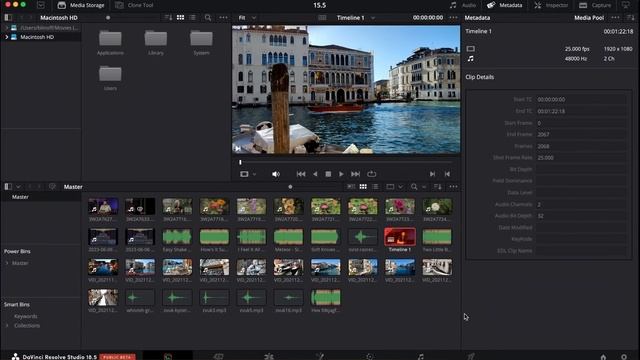Open the viewer mode dropdown below preview
Image resolution: width=640 pixels, height=360 pixels.
pyautogui.click(x=248, y=174)
